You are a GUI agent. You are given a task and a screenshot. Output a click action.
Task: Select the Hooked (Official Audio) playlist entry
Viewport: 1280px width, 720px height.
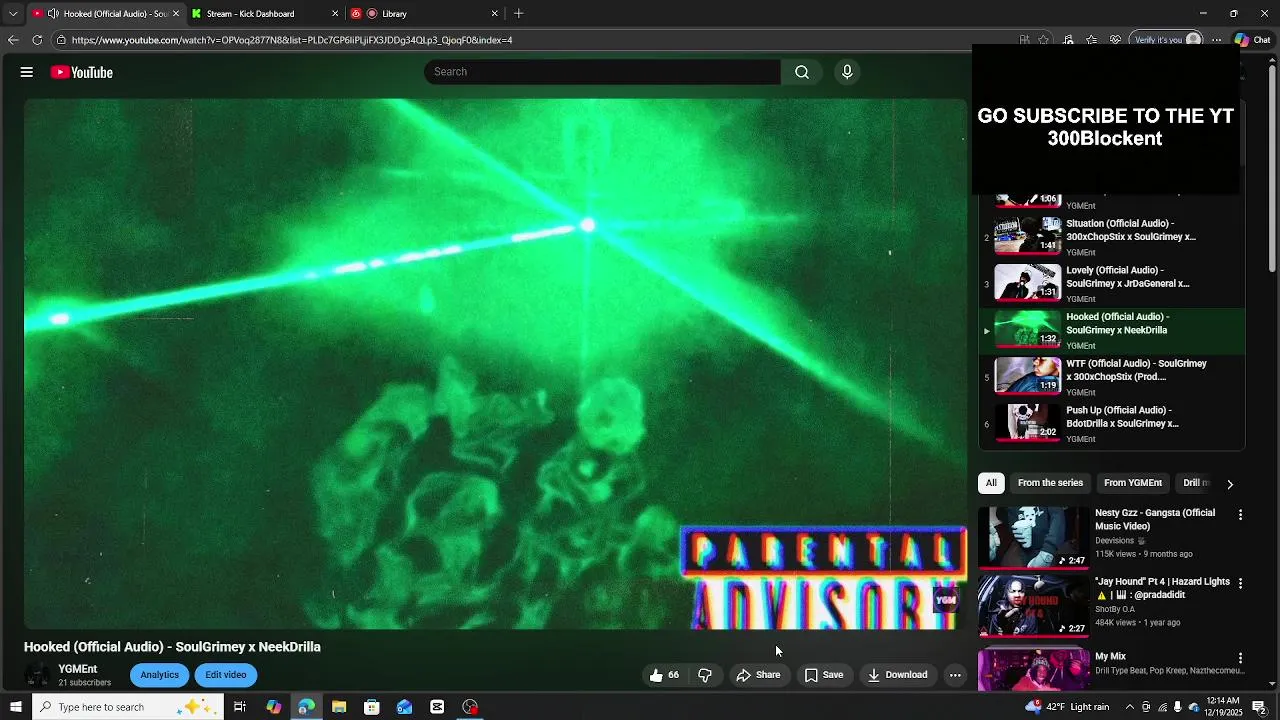[1112, 331]
